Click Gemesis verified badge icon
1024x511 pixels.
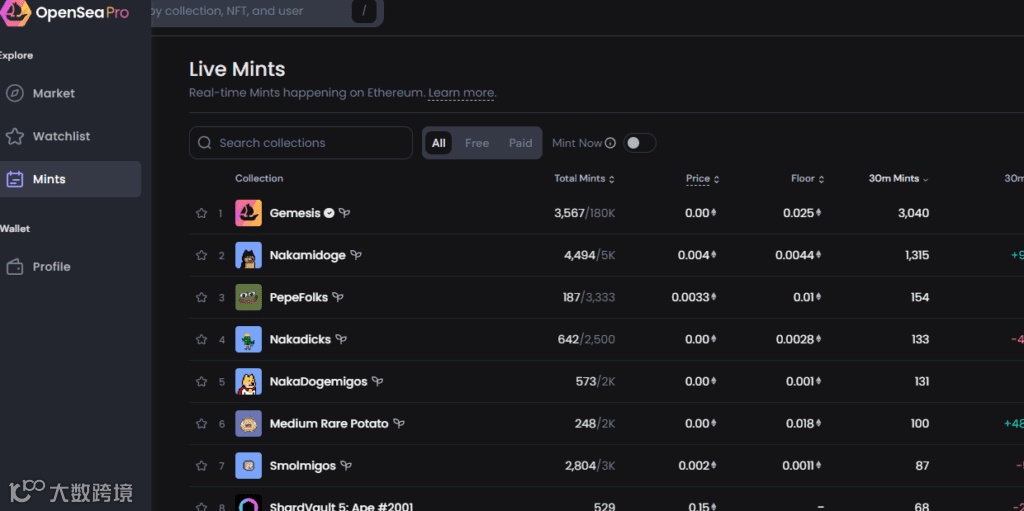(x=329, y=213)
